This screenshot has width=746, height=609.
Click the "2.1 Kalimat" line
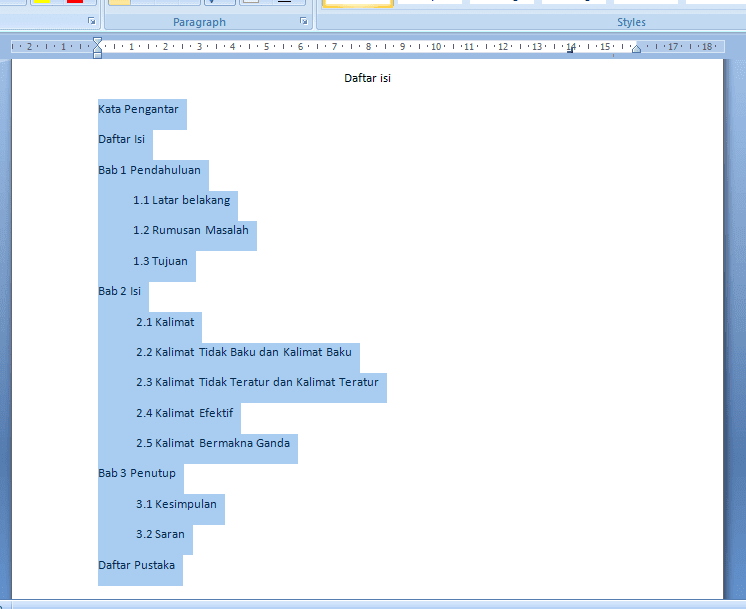[x=165, y=322]
